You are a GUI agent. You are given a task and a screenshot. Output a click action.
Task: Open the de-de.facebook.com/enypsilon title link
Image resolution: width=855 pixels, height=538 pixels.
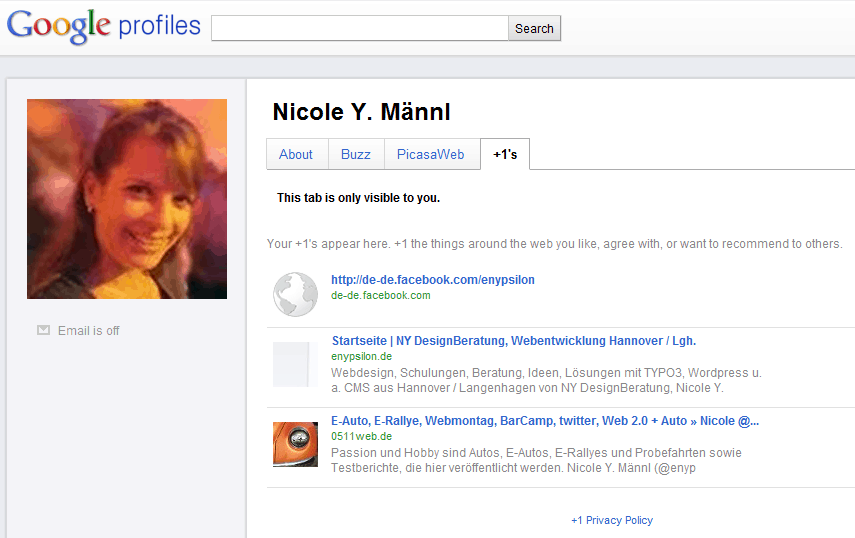tap(433, 280)
